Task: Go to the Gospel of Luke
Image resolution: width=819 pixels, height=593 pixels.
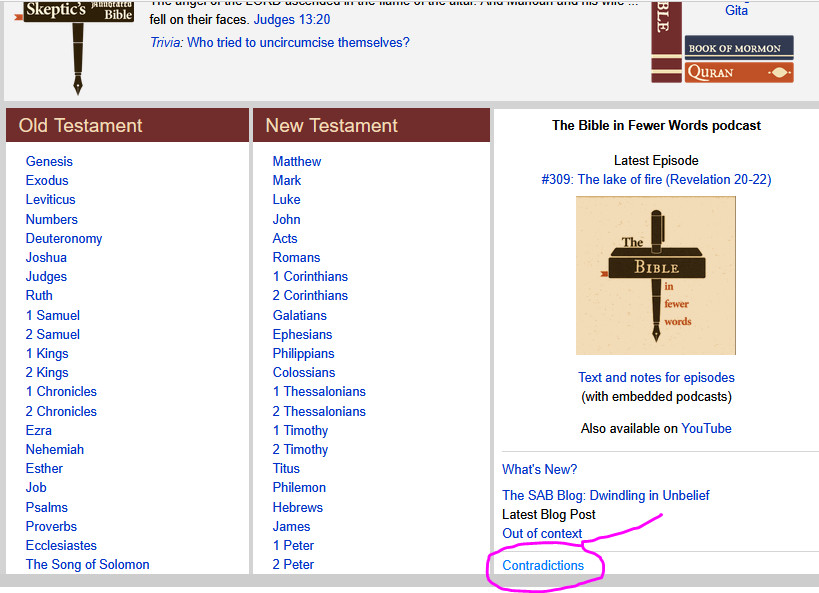Action: pos(286,200)
